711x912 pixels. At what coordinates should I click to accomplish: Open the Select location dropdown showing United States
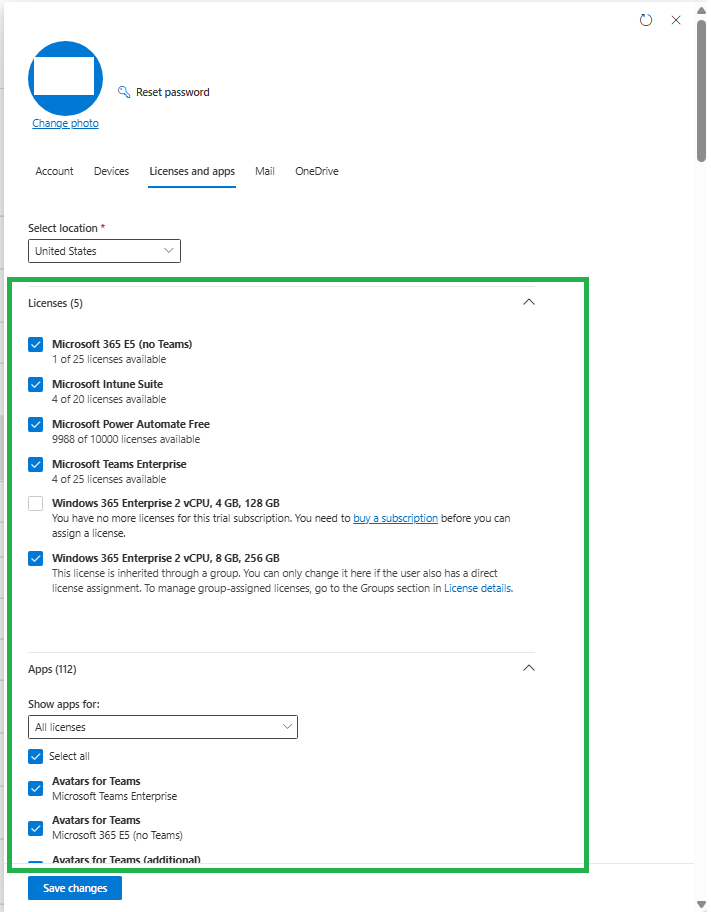pyautogui.click(x=104, y=251)
